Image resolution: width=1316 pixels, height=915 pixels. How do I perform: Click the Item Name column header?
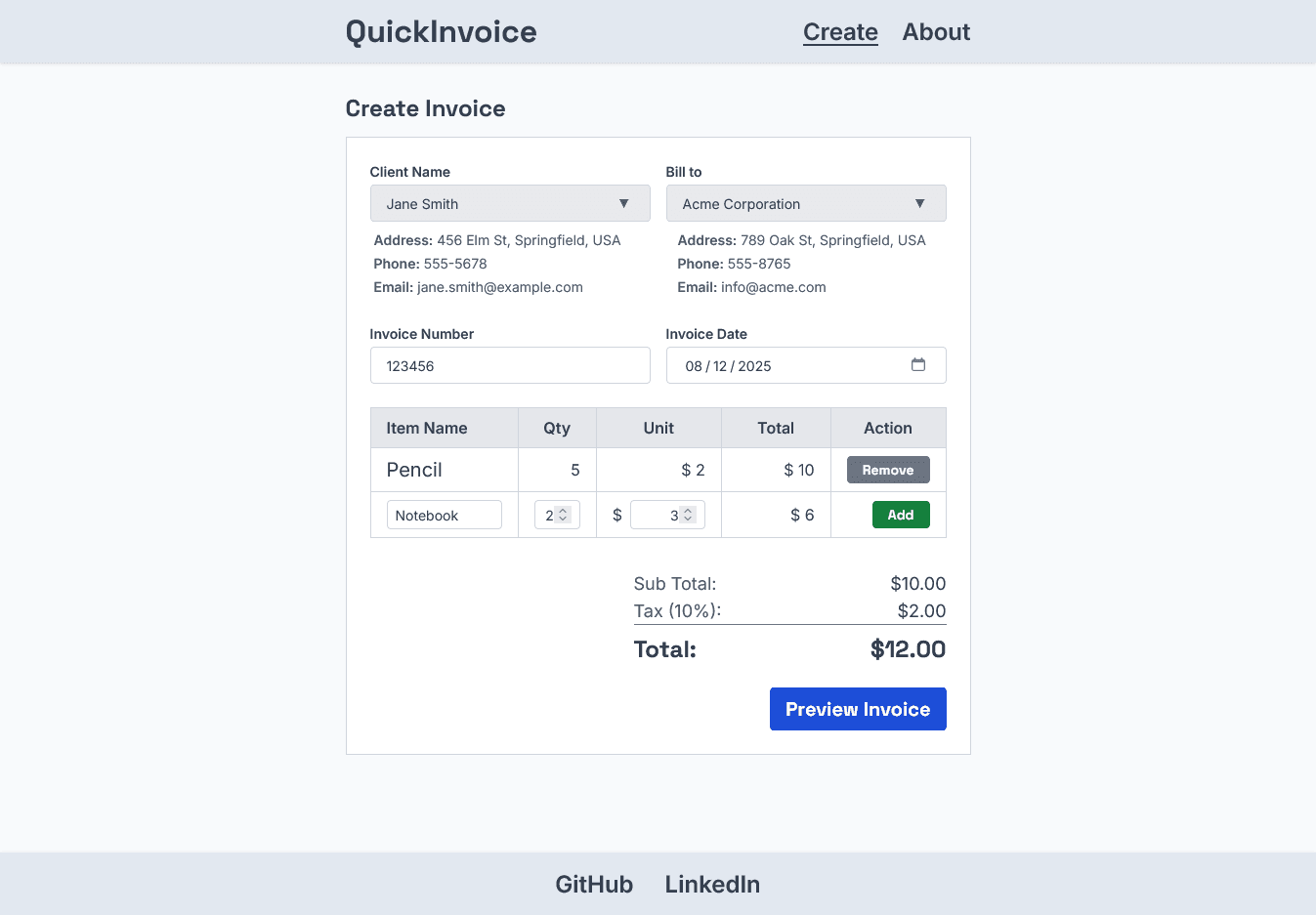(x=427, y=428)
